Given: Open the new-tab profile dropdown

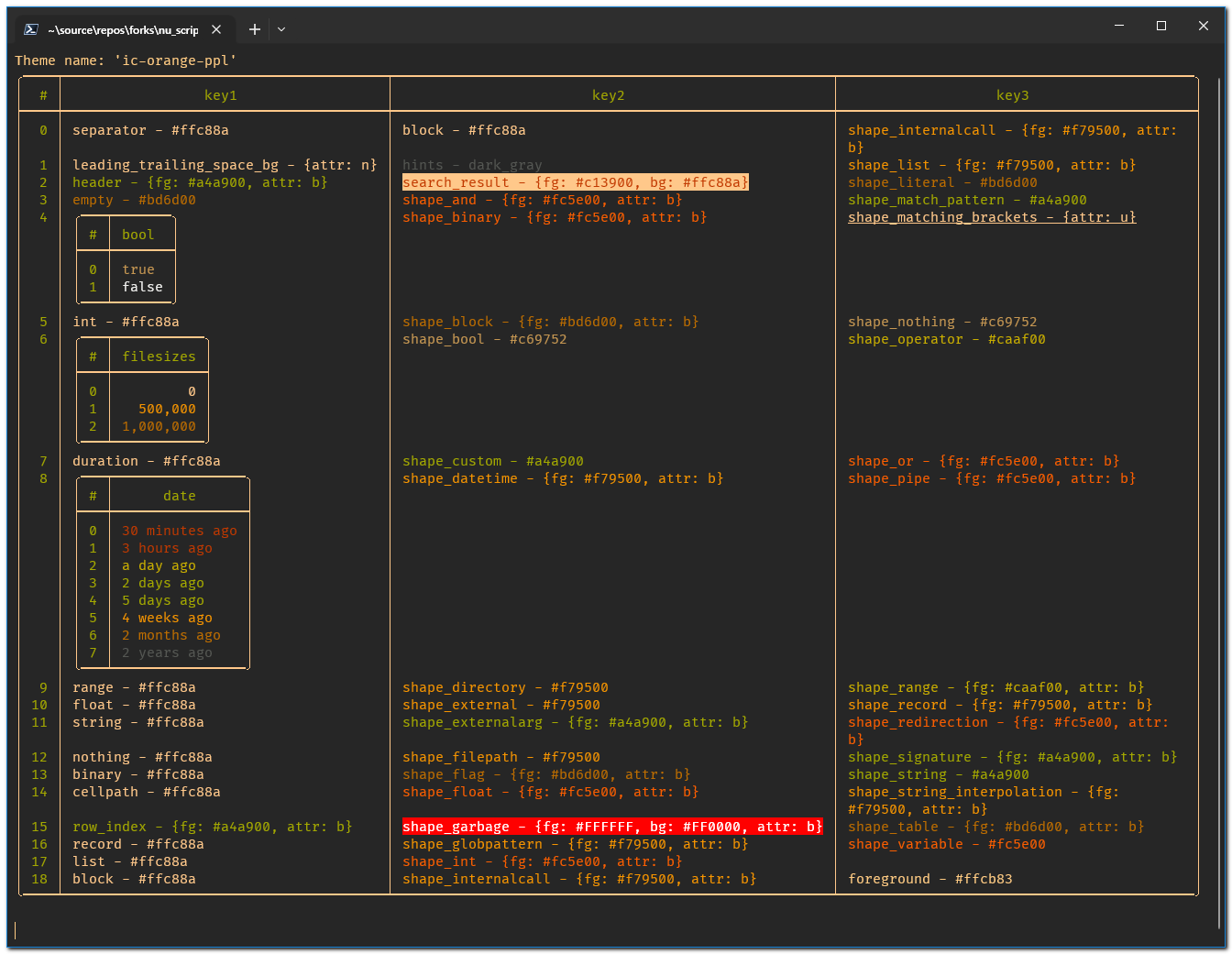Looking at the screenshot, I should 281,29.
